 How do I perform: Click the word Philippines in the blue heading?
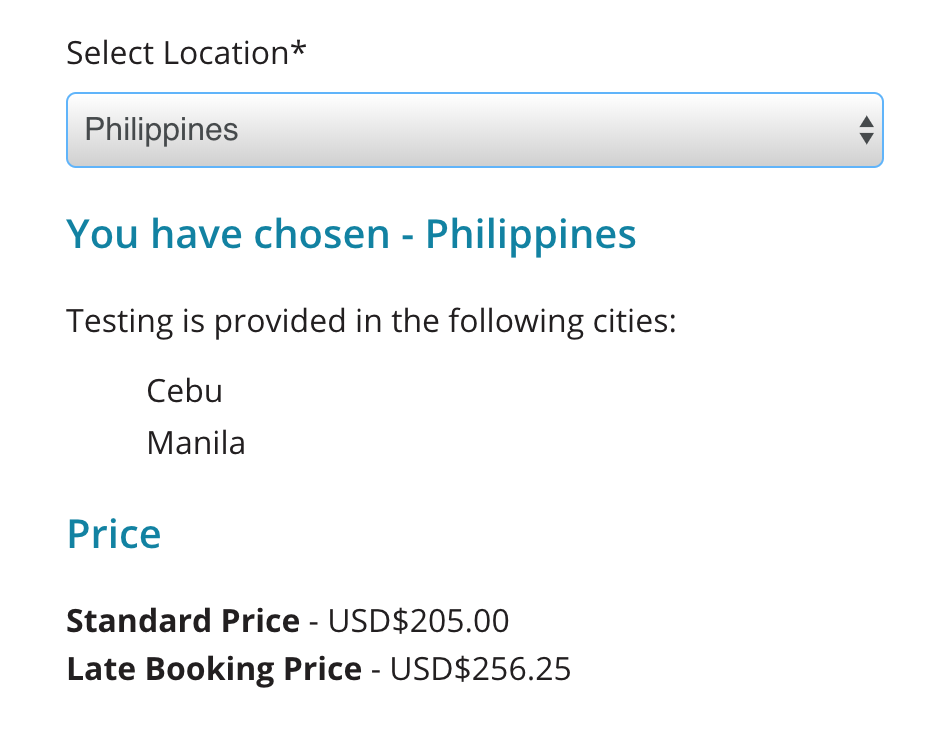[531, 234]
